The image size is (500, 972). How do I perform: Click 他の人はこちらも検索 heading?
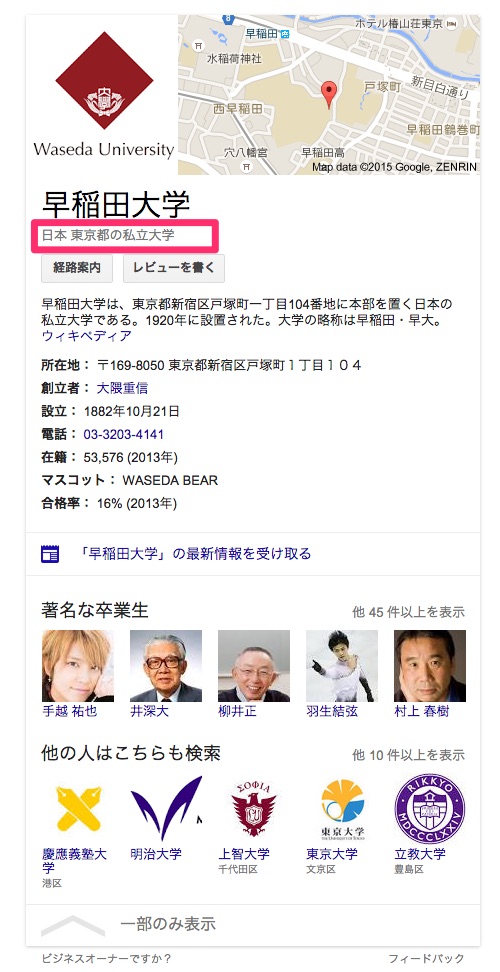[131, 753]
